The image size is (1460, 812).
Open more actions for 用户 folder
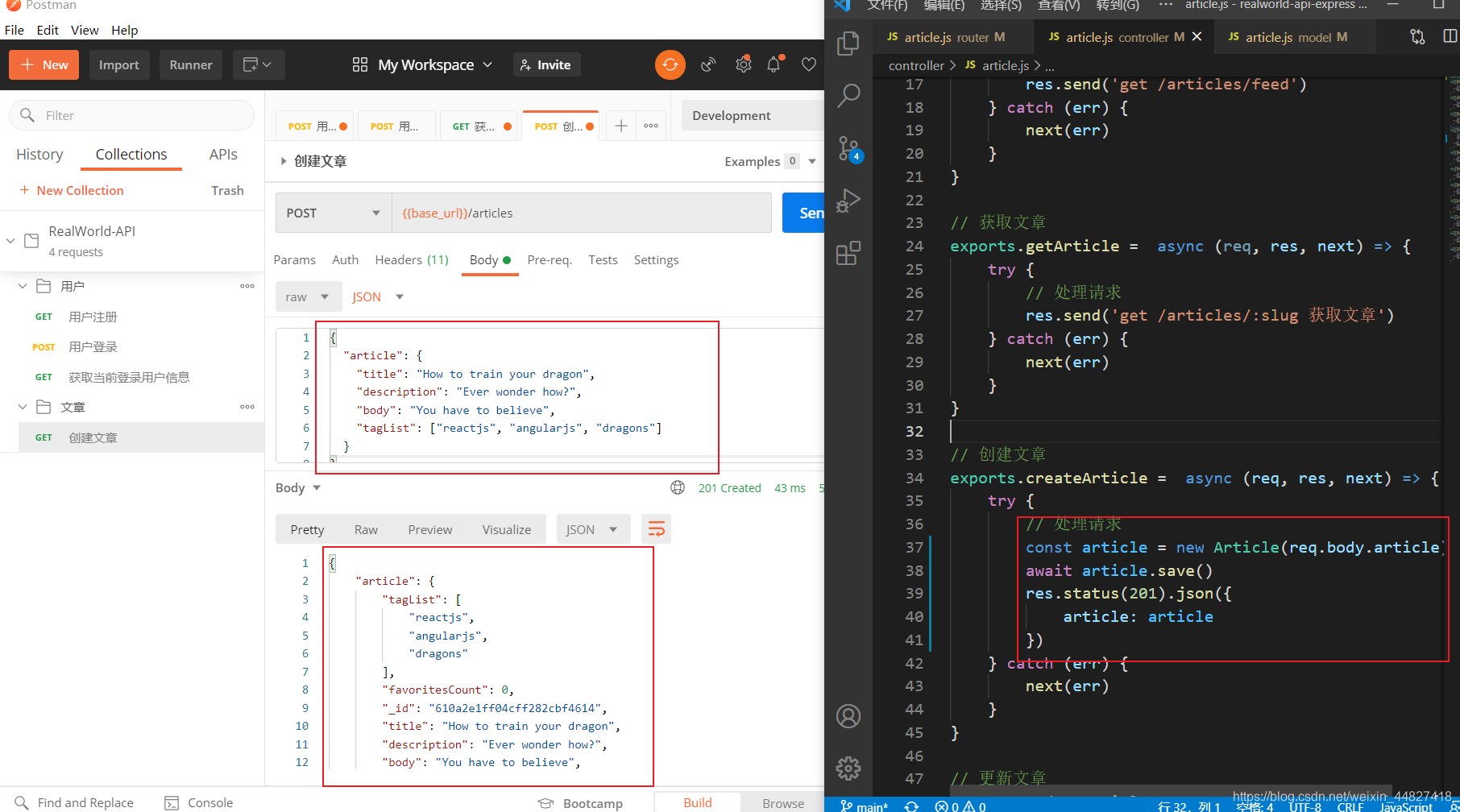click(247, 286)
